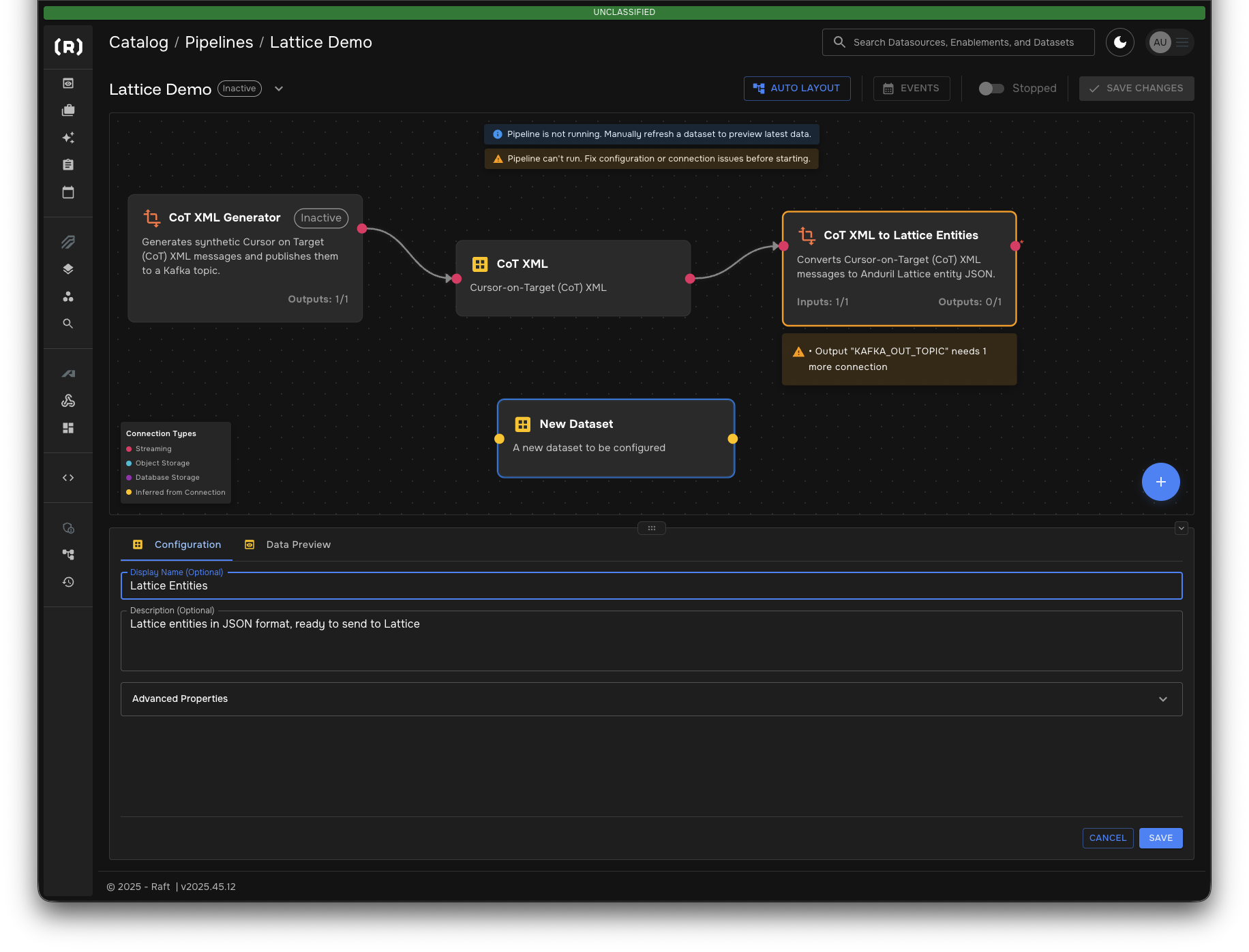Open the dashboard tiles sidebar icon

tap(68, 428)
